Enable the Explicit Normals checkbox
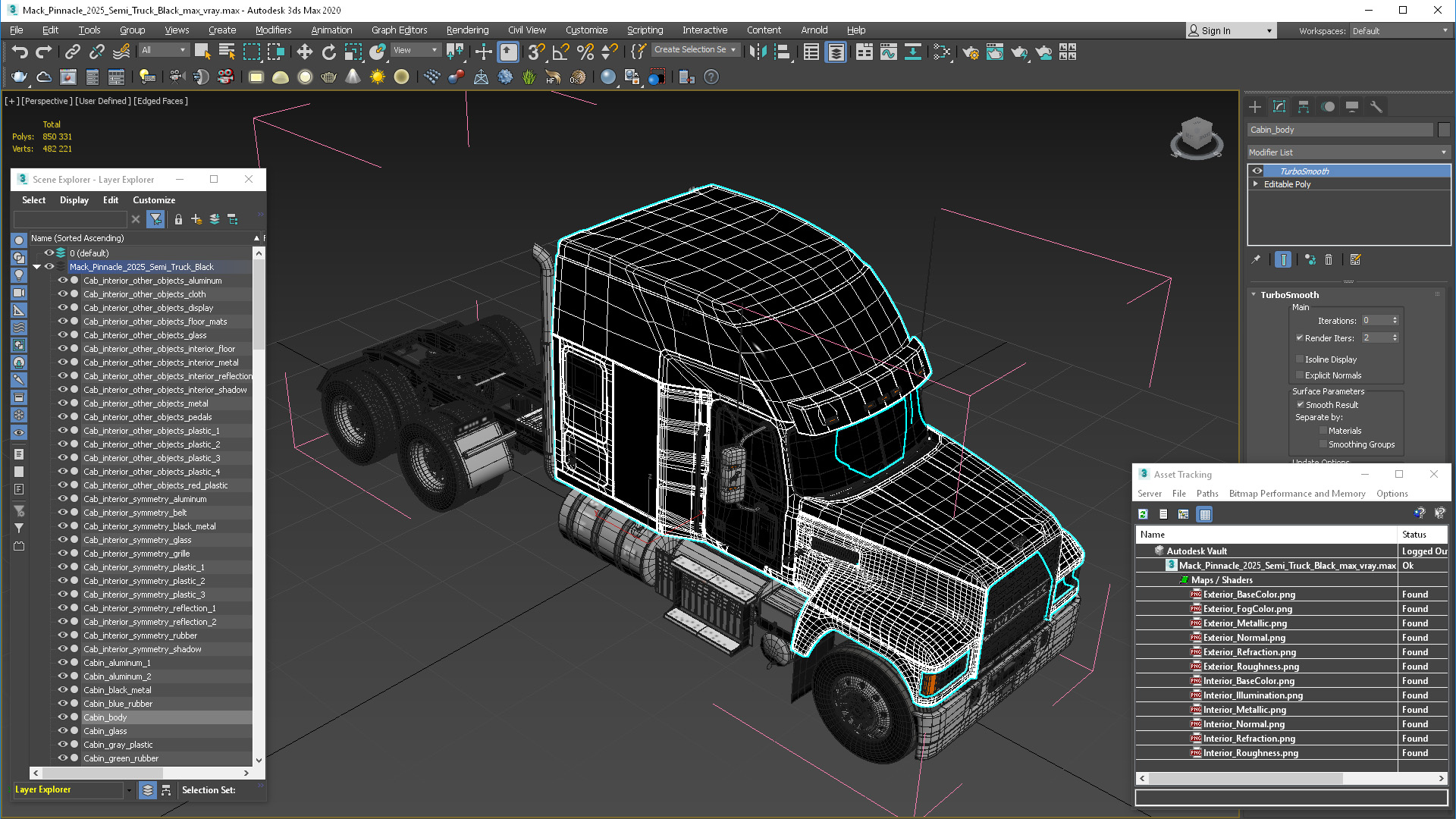1456x819 pixels. pyautogui.click(x=1300, y=375)
